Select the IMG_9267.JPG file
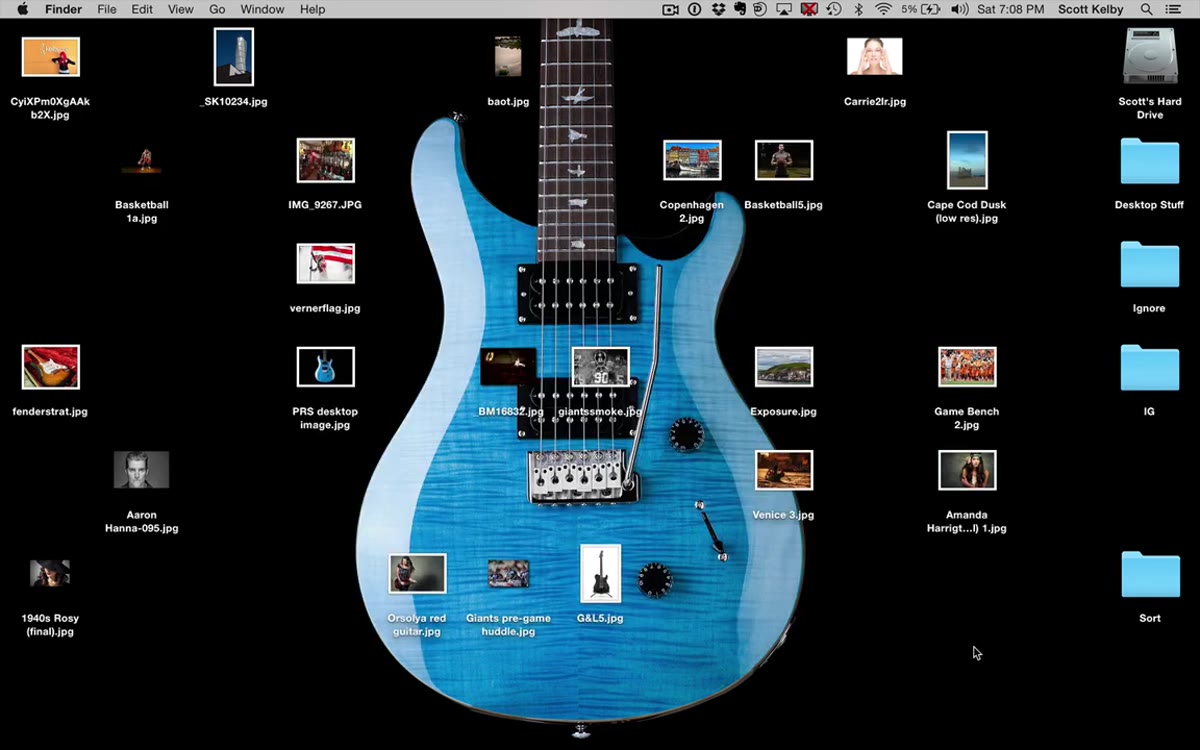This screenshot has width=1200, height=750. coord(325,160)
